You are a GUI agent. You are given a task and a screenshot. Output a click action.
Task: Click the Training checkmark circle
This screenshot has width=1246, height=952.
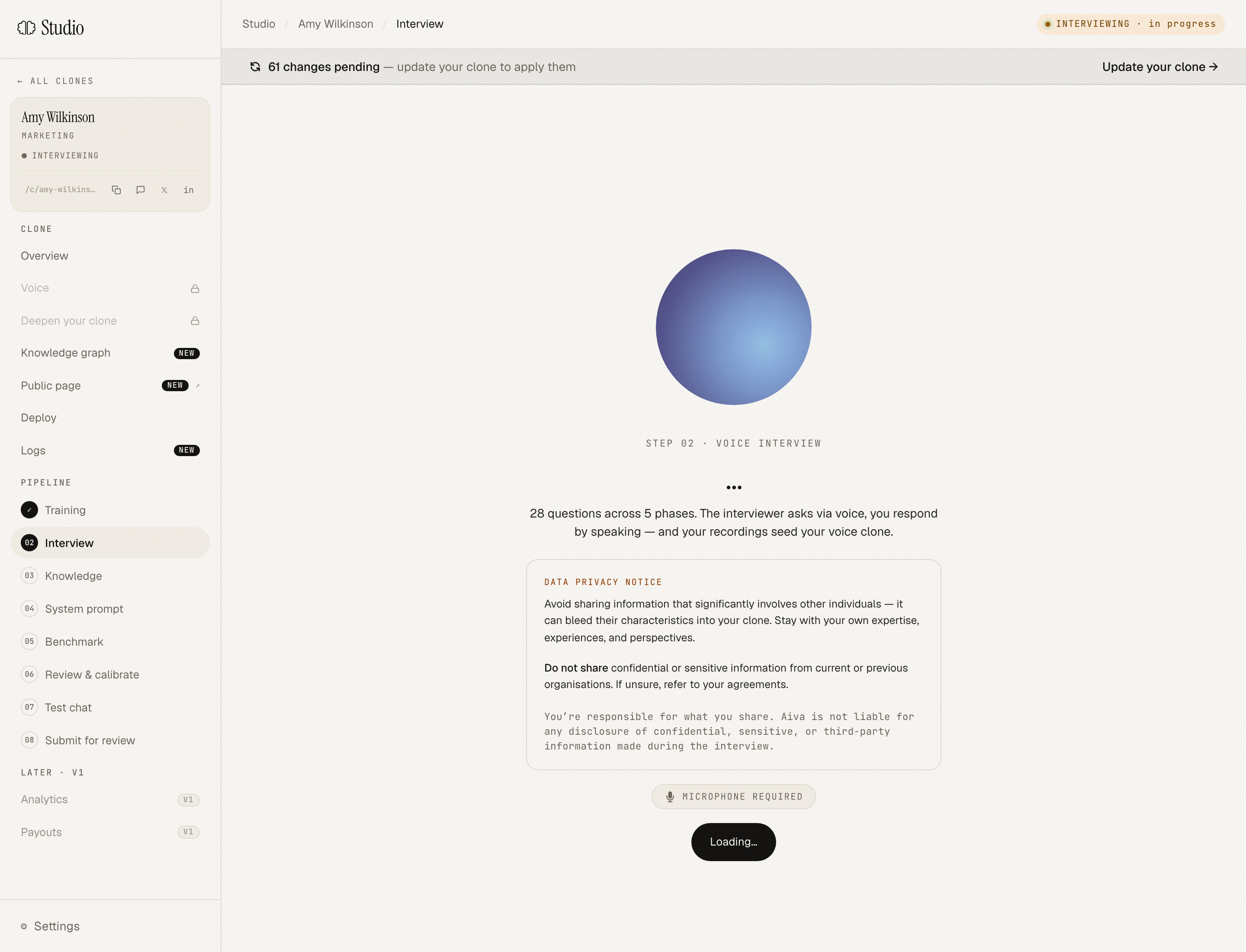click(29, 510)
